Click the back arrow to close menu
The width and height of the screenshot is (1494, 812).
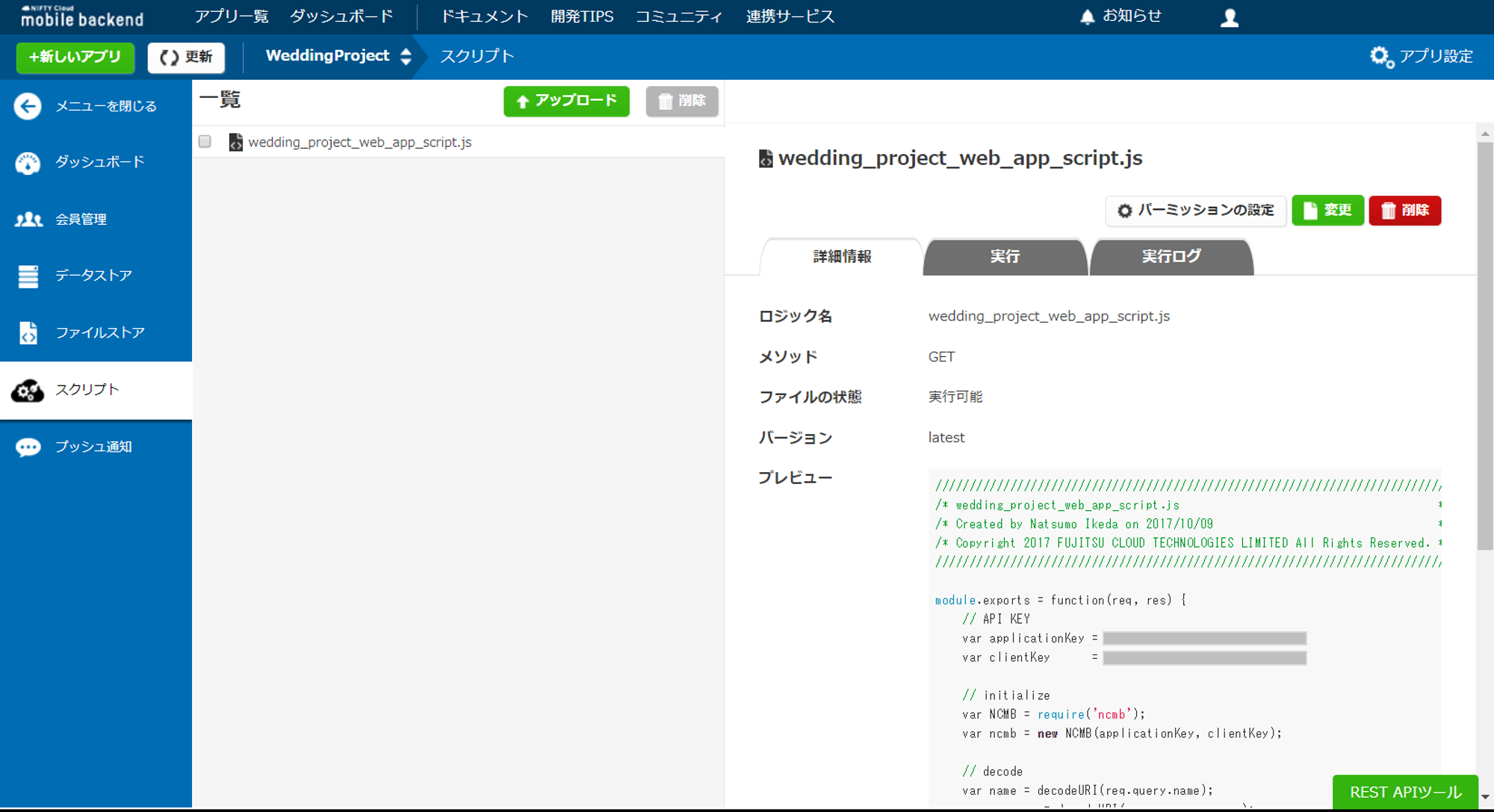(x=28, y=106)
